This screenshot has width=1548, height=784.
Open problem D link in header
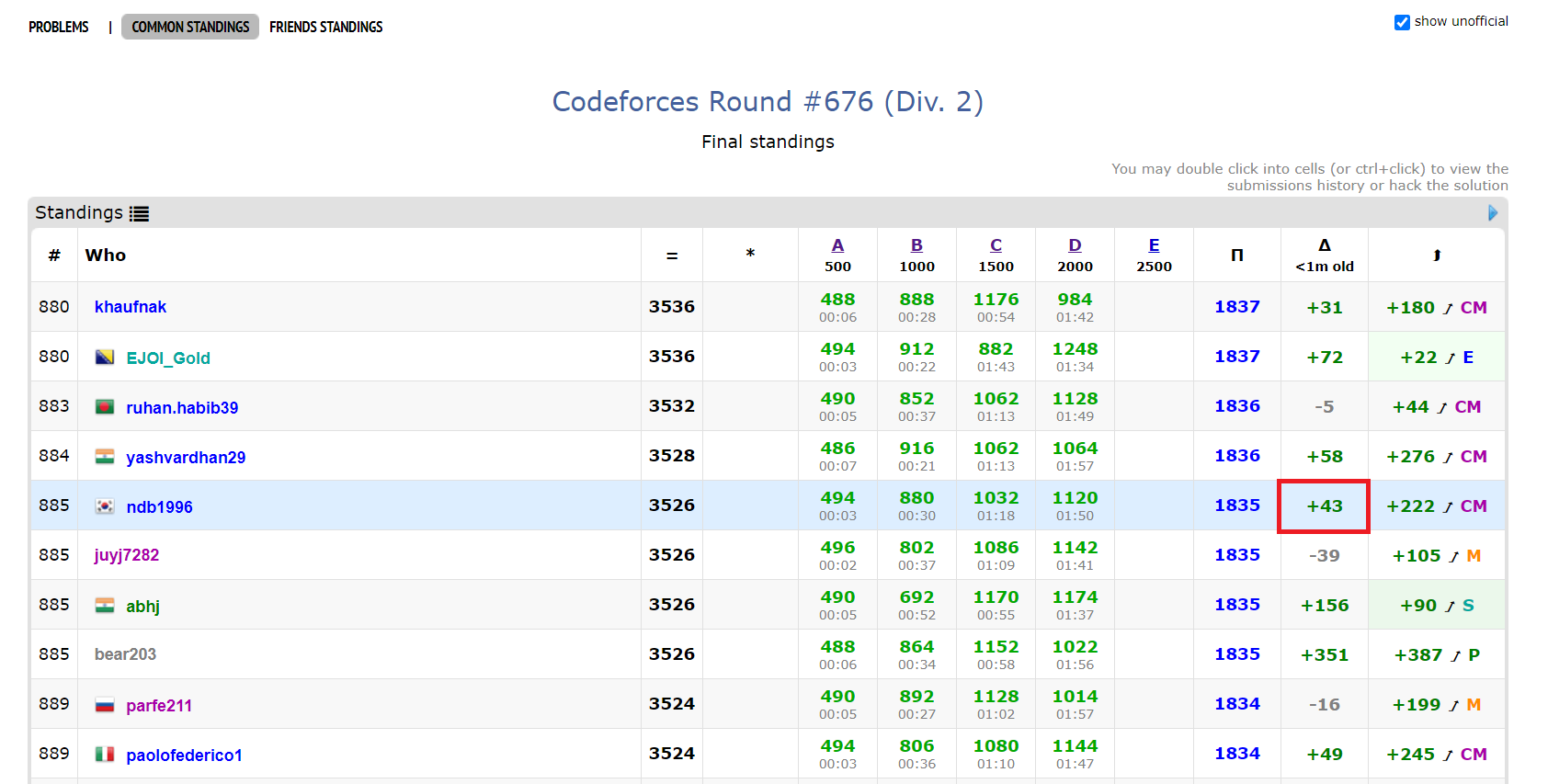[x=1075, y=245]
